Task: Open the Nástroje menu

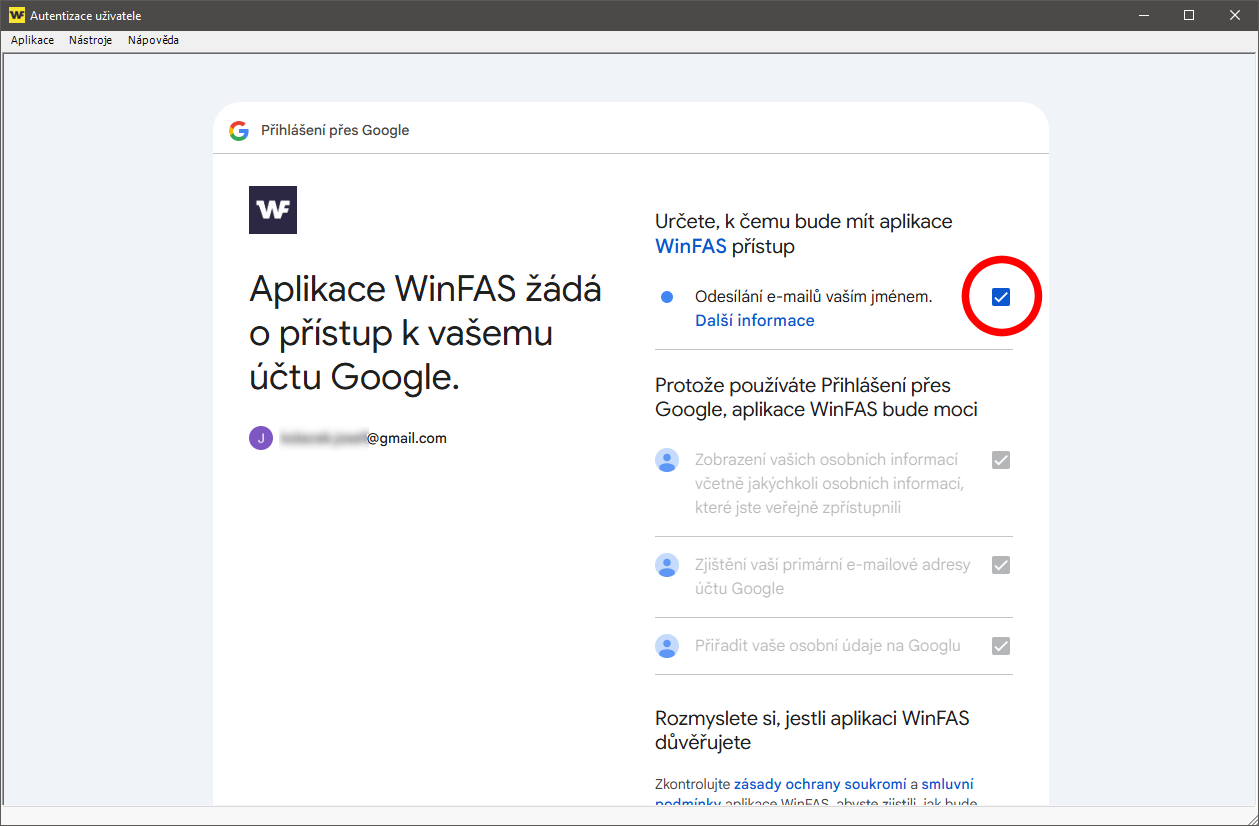Action: [x=91, y=40]
